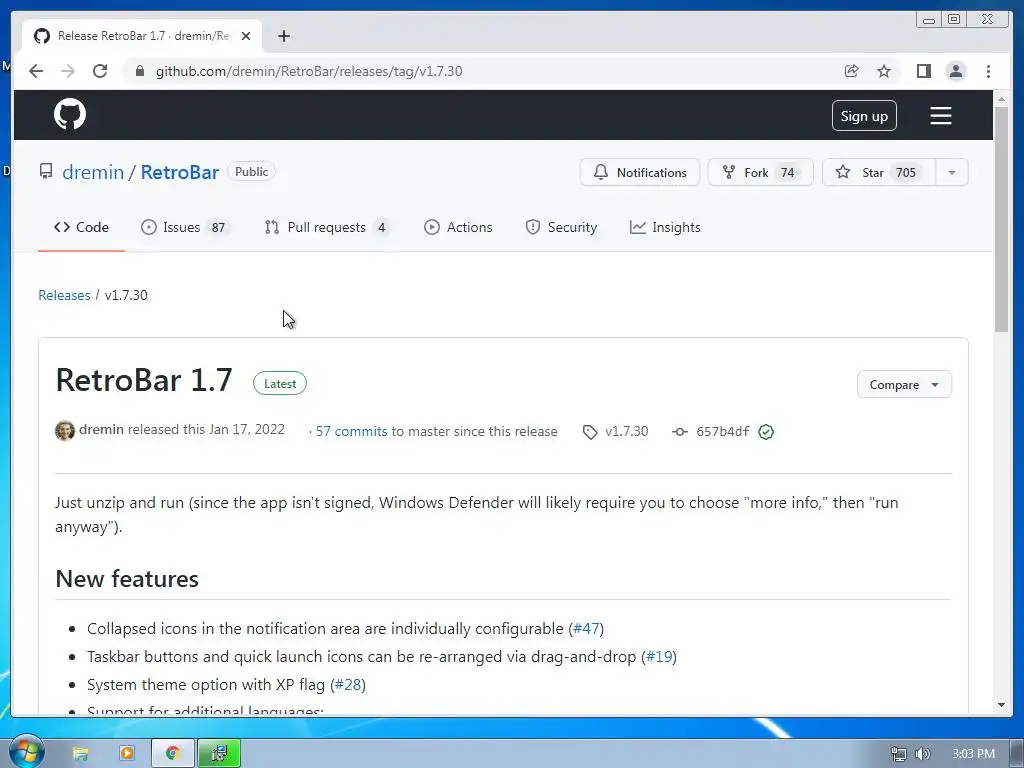Open the browser side panel
Viewport: 1024px width, 768px height.
[x=923, y=71]
